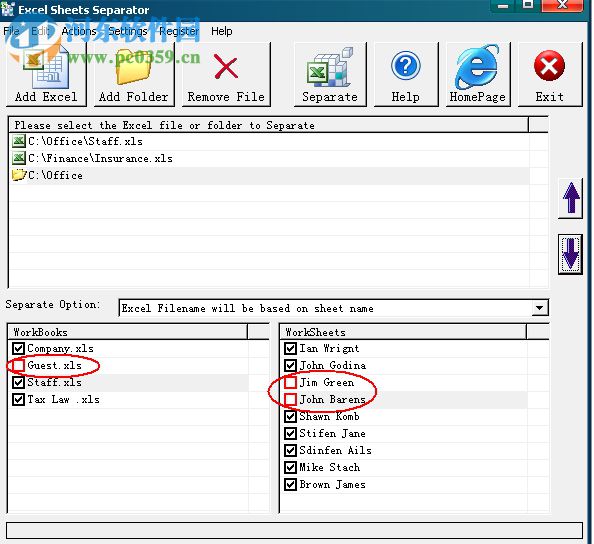The image size is (594, 544).
Task: Open the Settings menu
Action: tap(128, 31)
